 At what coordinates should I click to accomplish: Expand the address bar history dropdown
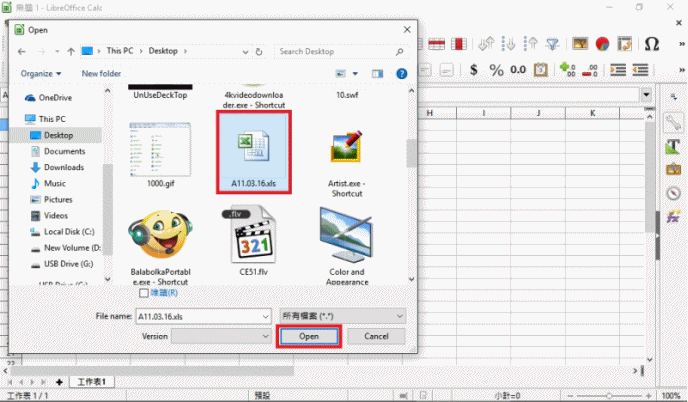tap(245, 52)
